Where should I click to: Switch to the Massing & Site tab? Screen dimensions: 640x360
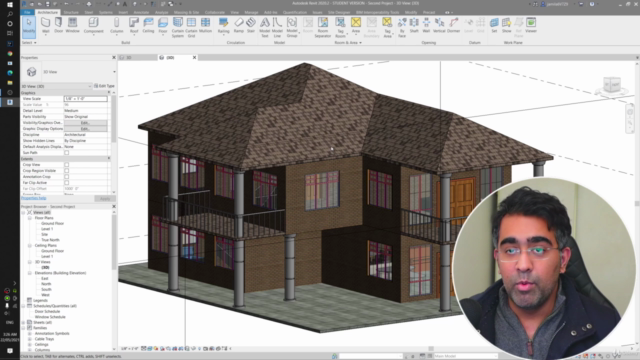187,12
